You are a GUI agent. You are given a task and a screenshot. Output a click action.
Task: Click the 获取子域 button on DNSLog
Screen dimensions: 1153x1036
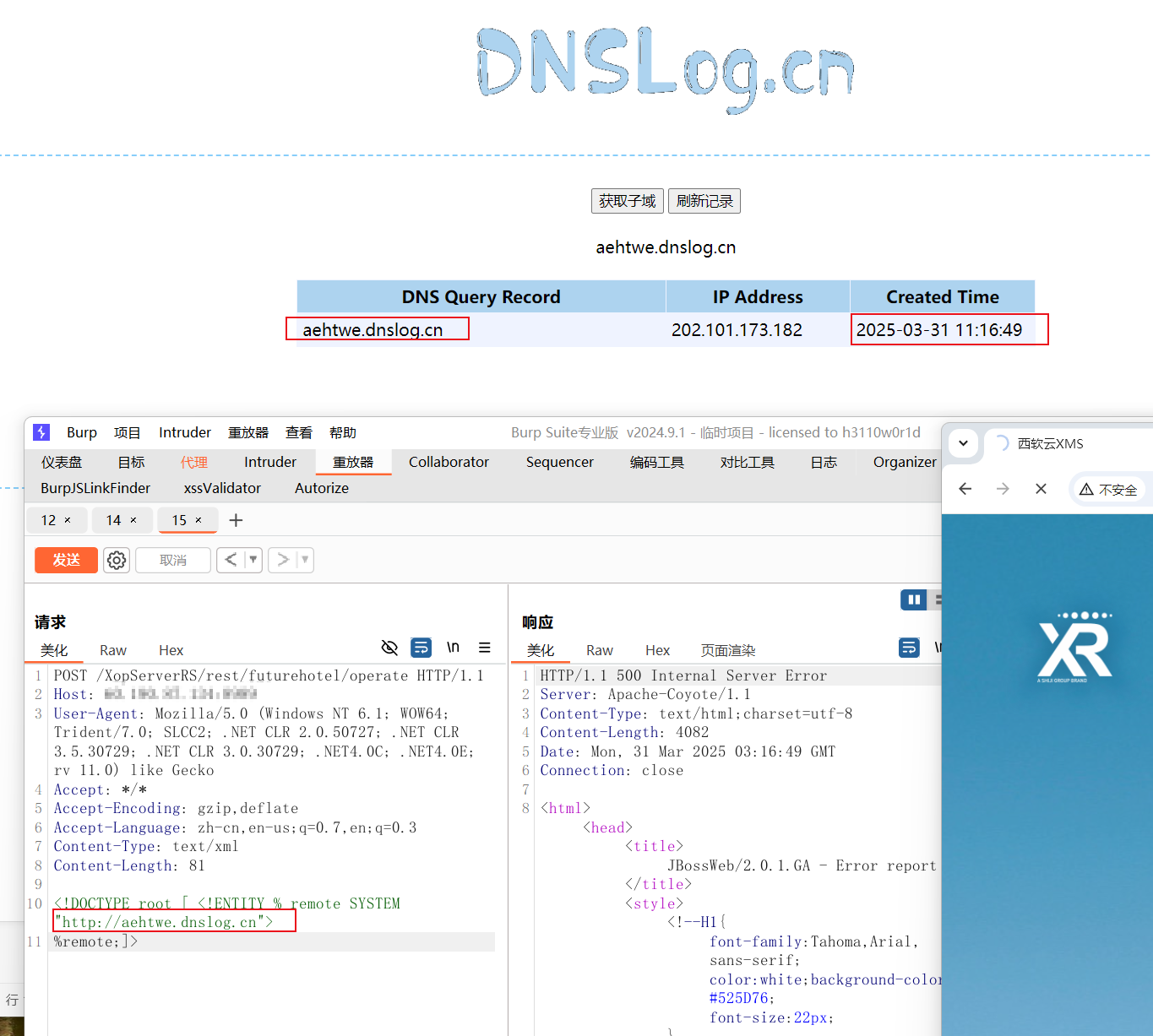pyautogui.click(x=628, y=201)
